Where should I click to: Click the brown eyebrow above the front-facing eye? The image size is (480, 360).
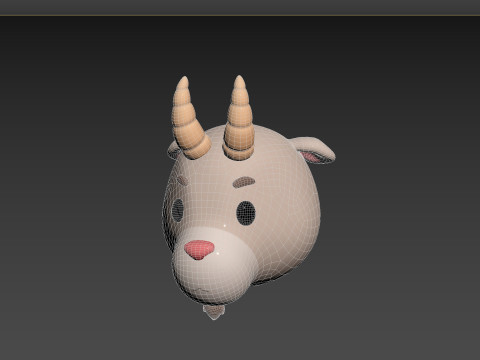(244, 182)
